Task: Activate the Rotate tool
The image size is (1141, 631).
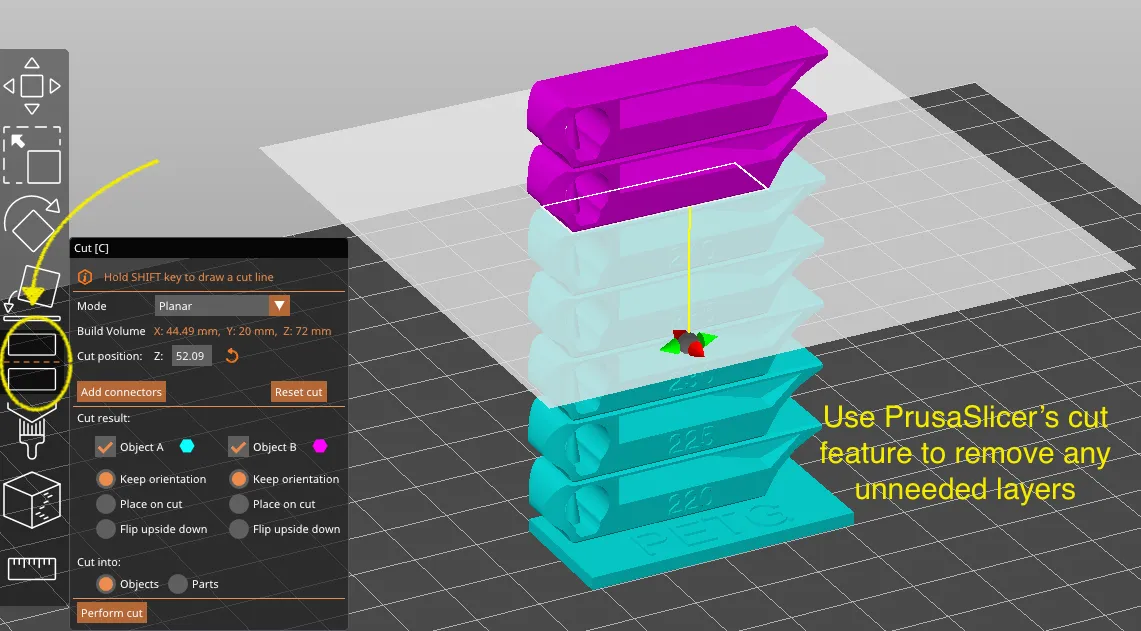Action: [x=33, y=222]
